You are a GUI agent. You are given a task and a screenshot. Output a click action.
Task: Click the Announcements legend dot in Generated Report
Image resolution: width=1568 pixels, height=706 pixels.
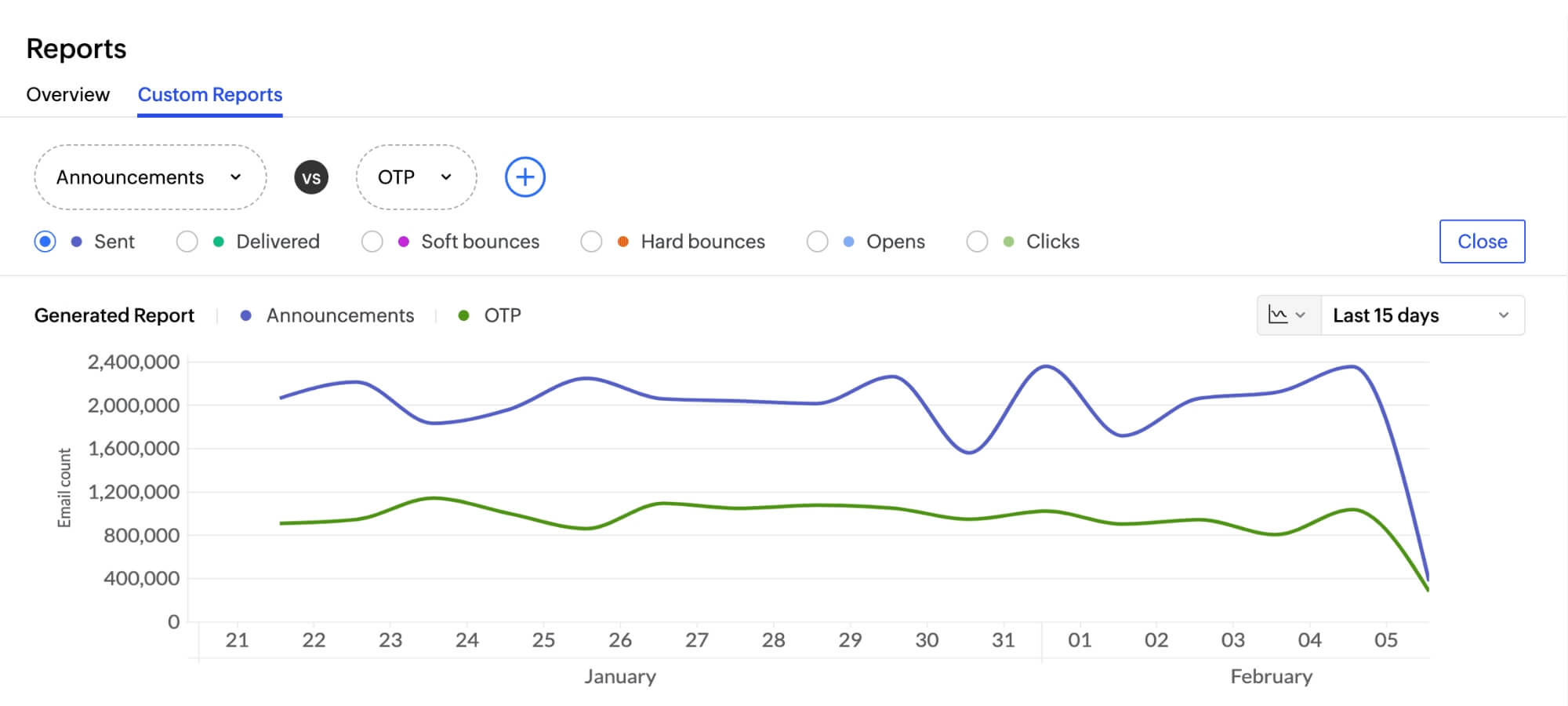[x=246, y=315]
